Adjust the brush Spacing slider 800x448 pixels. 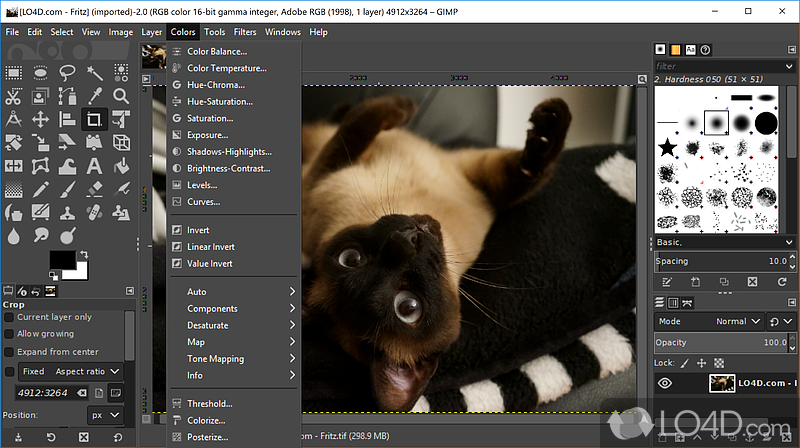coord(721,261)
